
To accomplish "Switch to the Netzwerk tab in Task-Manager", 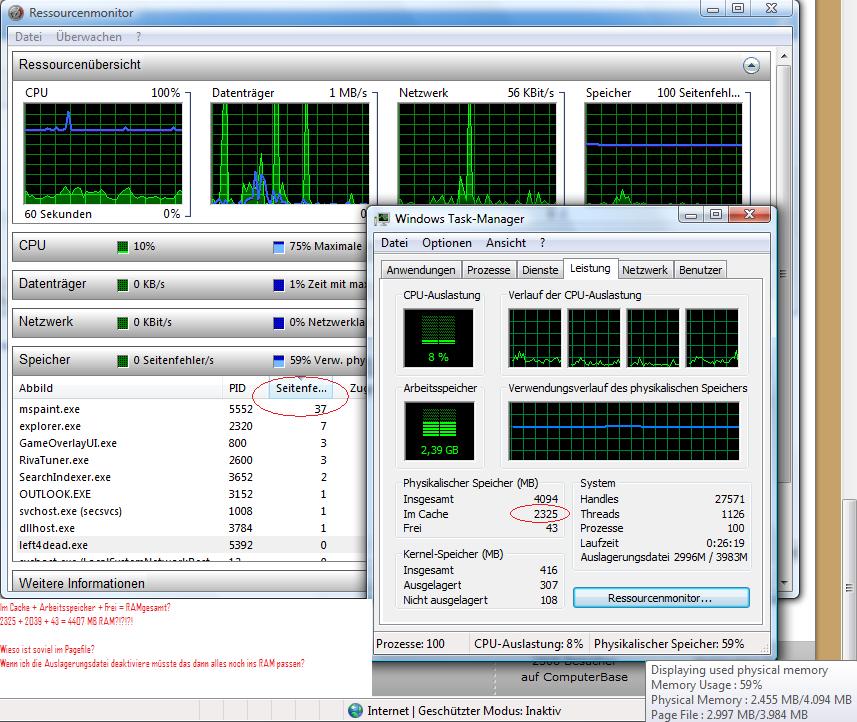I will click(645, 270).
